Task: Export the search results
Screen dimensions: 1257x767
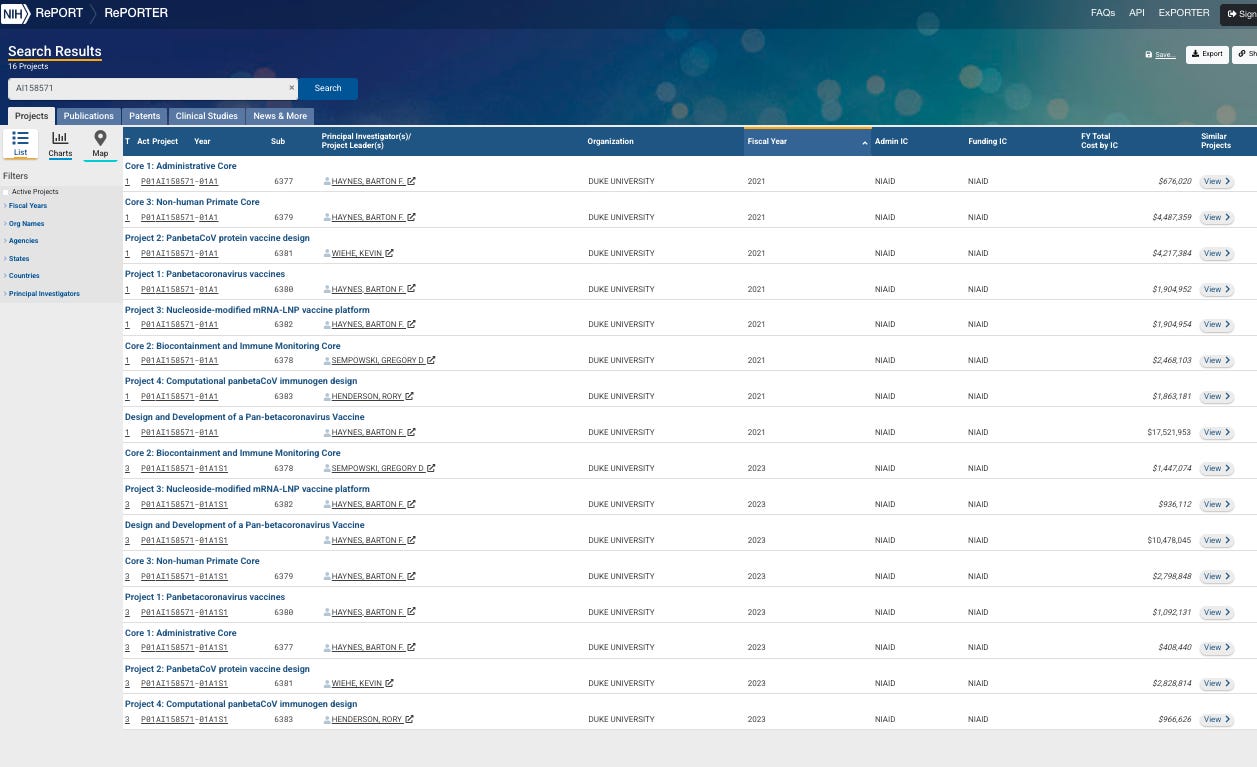Action: point(1207,54)
